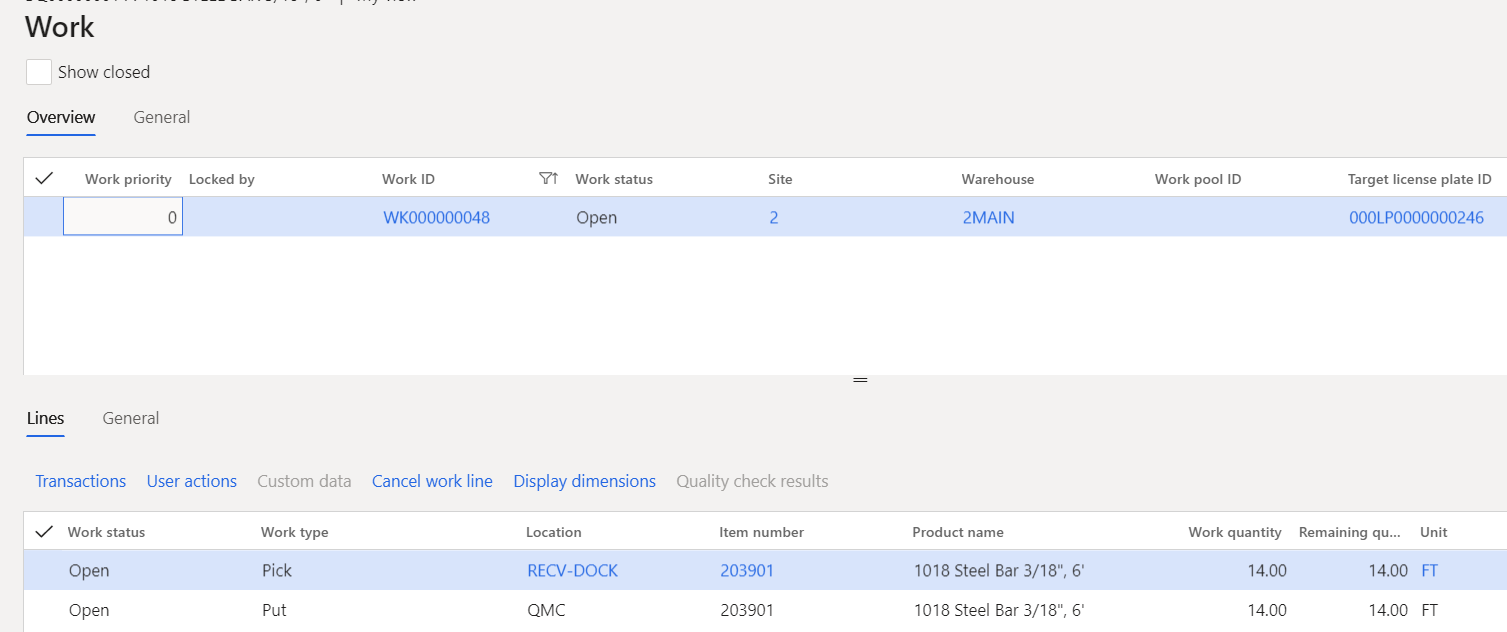Open Transactions for the work line
Screen dimensions: 1507x632
point(81,481)
